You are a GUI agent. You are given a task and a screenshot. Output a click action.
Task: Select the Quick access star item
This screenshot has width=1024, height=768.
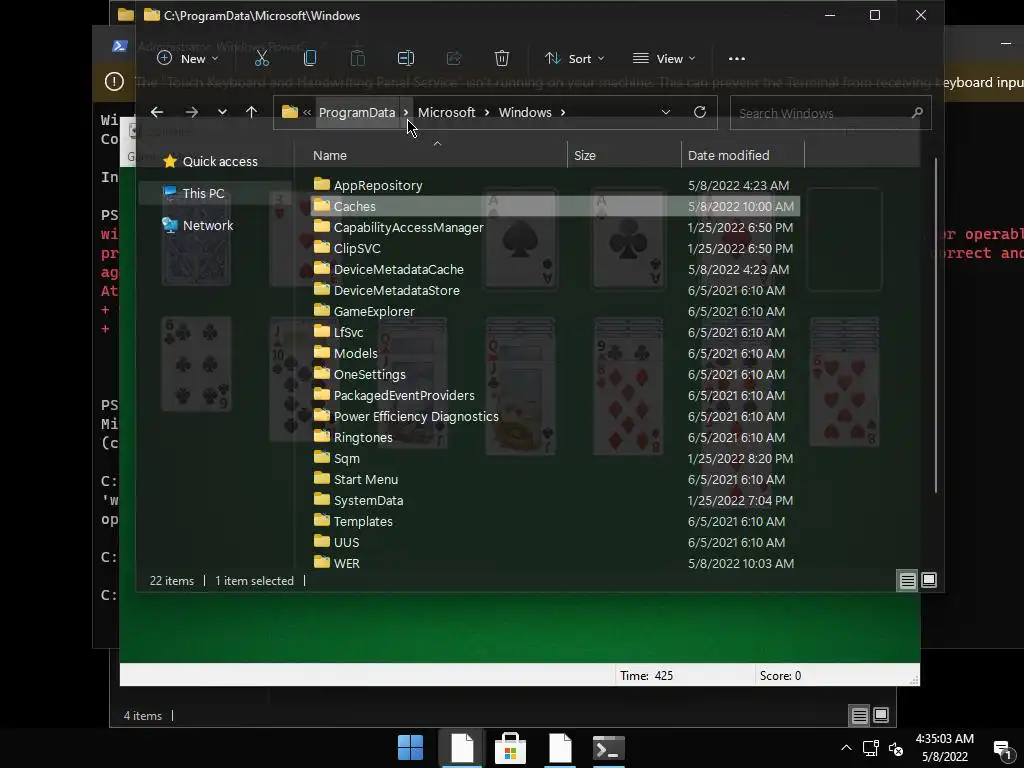click(x=210, y=161)
